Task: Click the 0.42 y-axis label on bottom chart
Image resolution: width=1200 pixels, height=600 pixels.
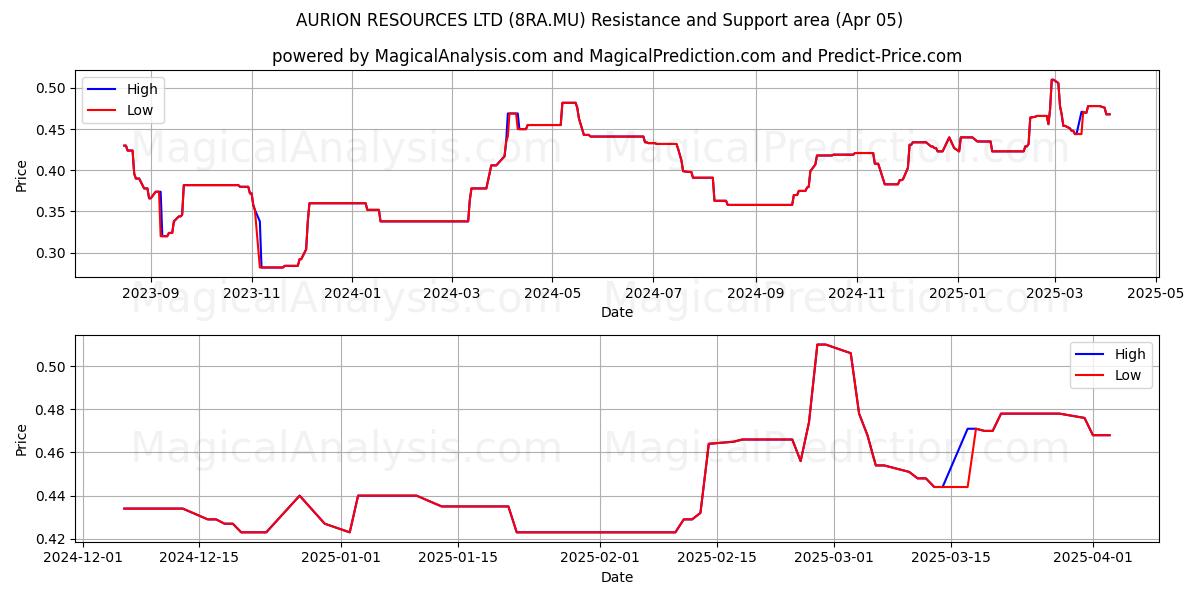Action: (52, 539)
